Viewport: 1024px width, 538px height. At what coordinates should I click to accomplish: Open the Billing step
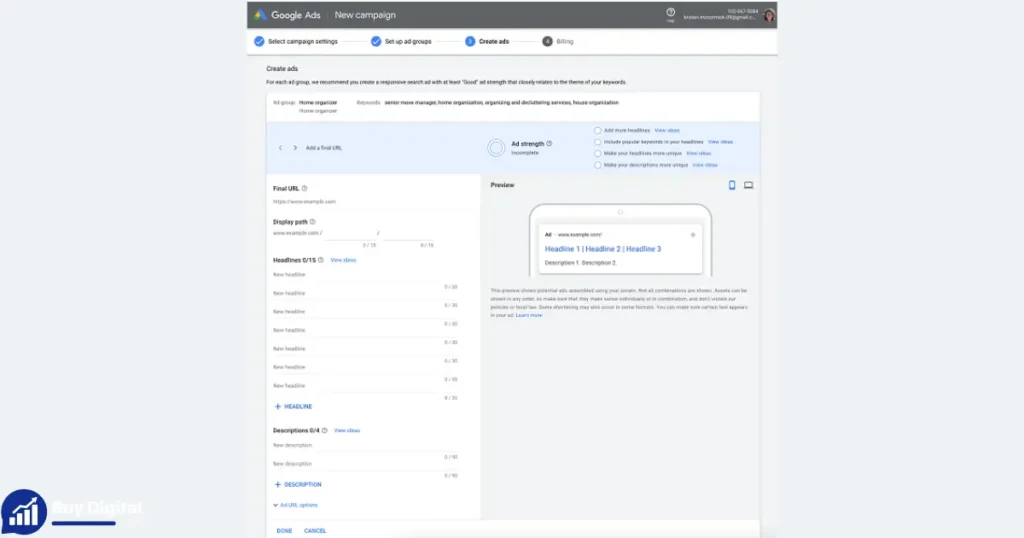click(558, 41)
